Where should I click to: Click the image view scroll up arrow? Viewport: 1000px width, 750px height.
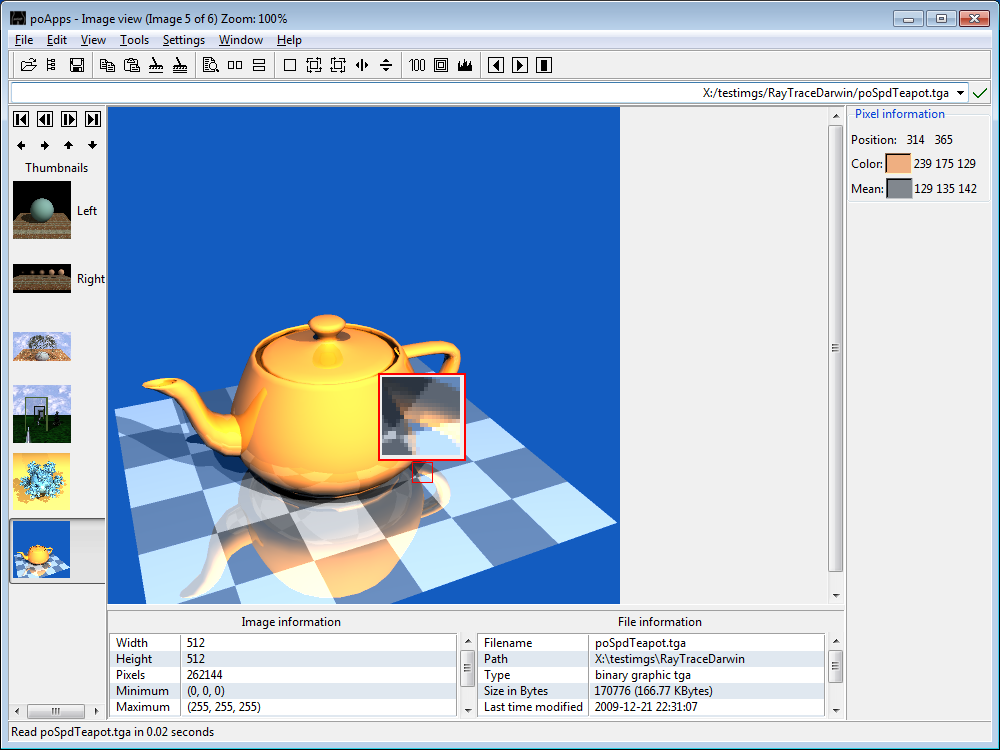pos(835,116)
